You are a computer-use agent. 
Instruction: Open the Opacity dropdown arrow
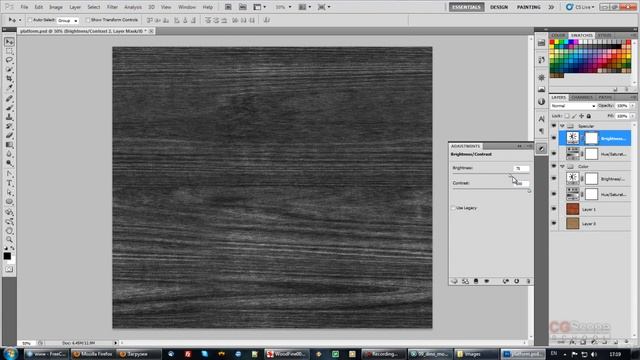click(x=632, y=106)
